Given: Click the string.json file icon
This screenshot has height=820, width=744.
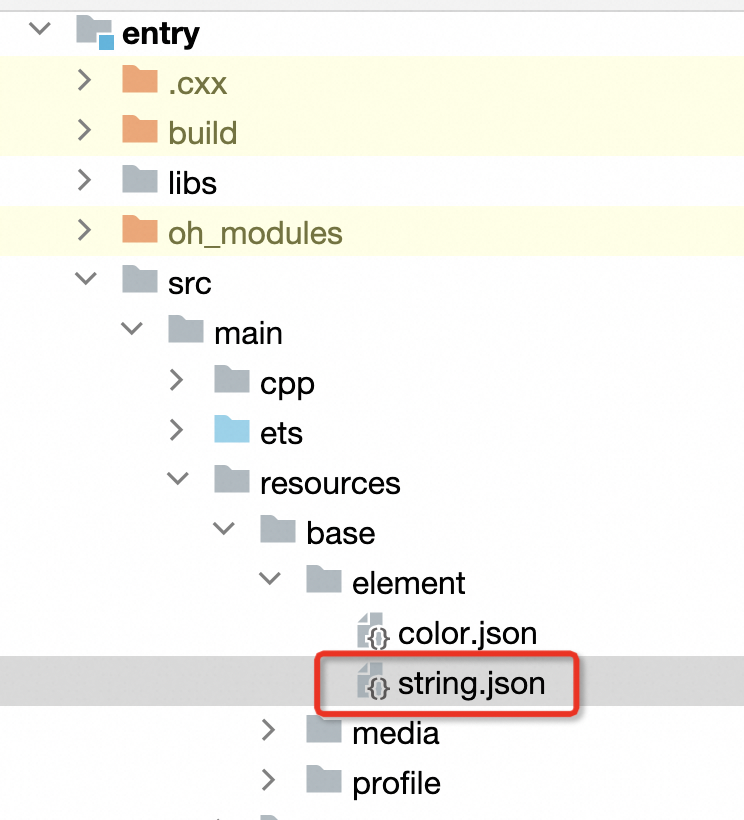Looking at the screenshot, I should 372,682.
